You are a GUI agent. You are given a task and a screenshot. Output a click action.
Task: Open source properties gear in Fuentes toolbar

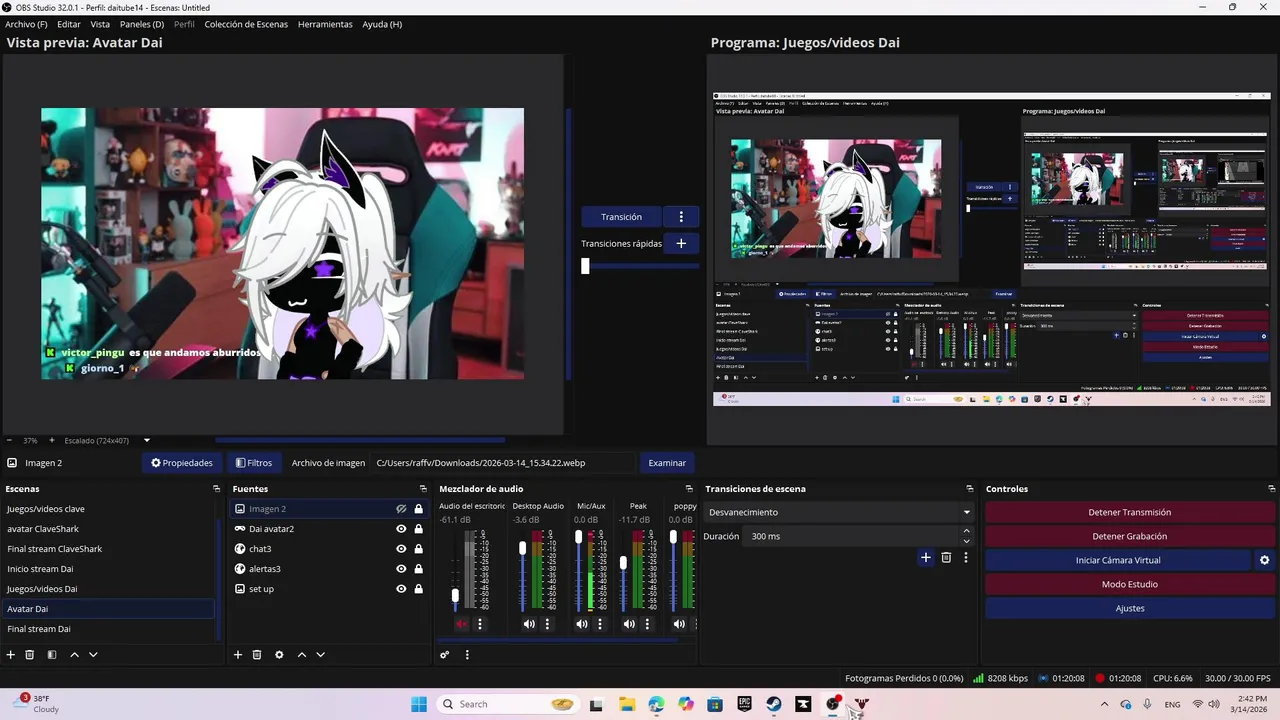(x=279, y=655)
